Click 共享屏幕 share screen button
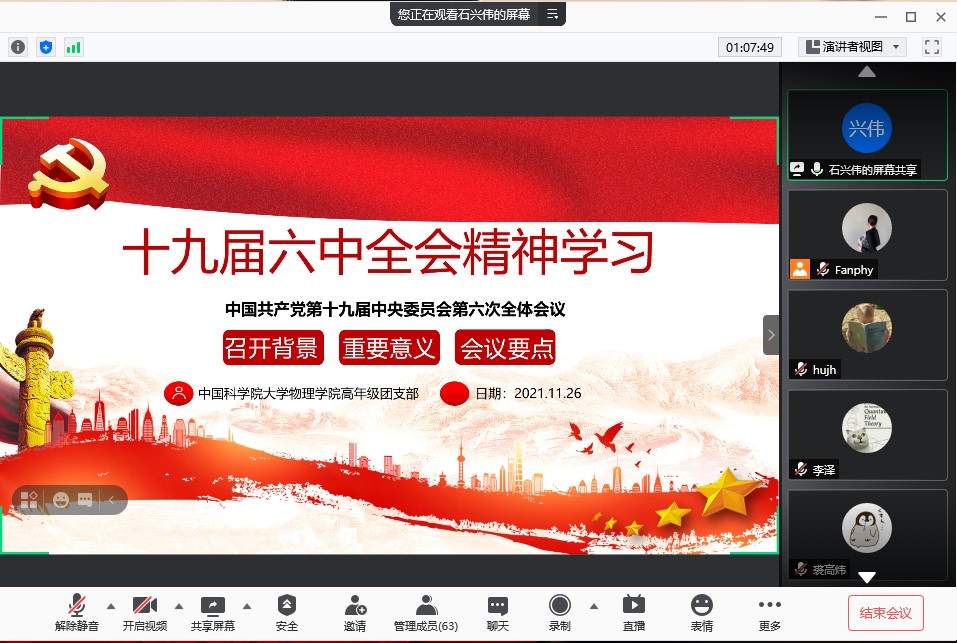The image size is (957, 643). 213,613
